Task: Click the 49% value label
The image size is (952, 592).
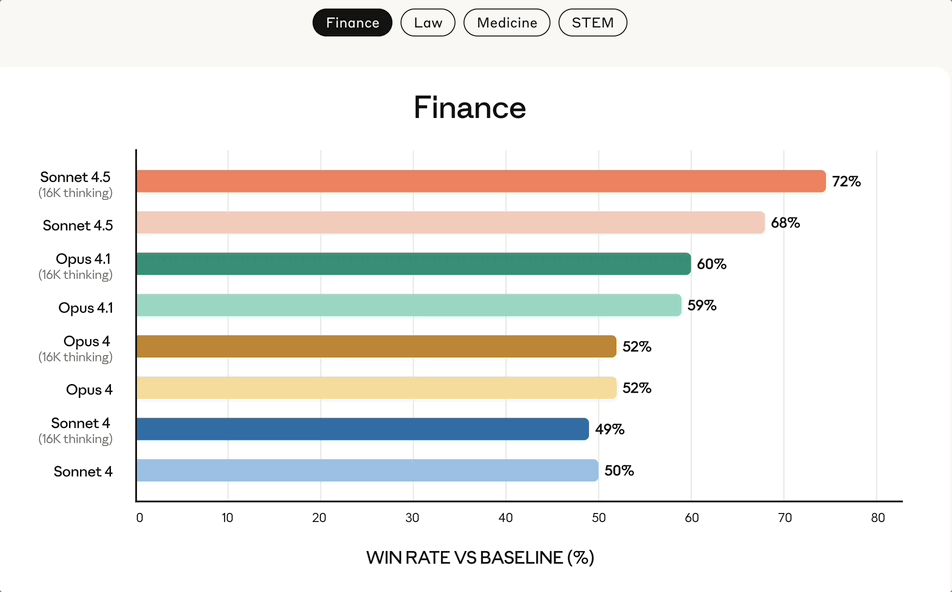Action: pos(610,429)
